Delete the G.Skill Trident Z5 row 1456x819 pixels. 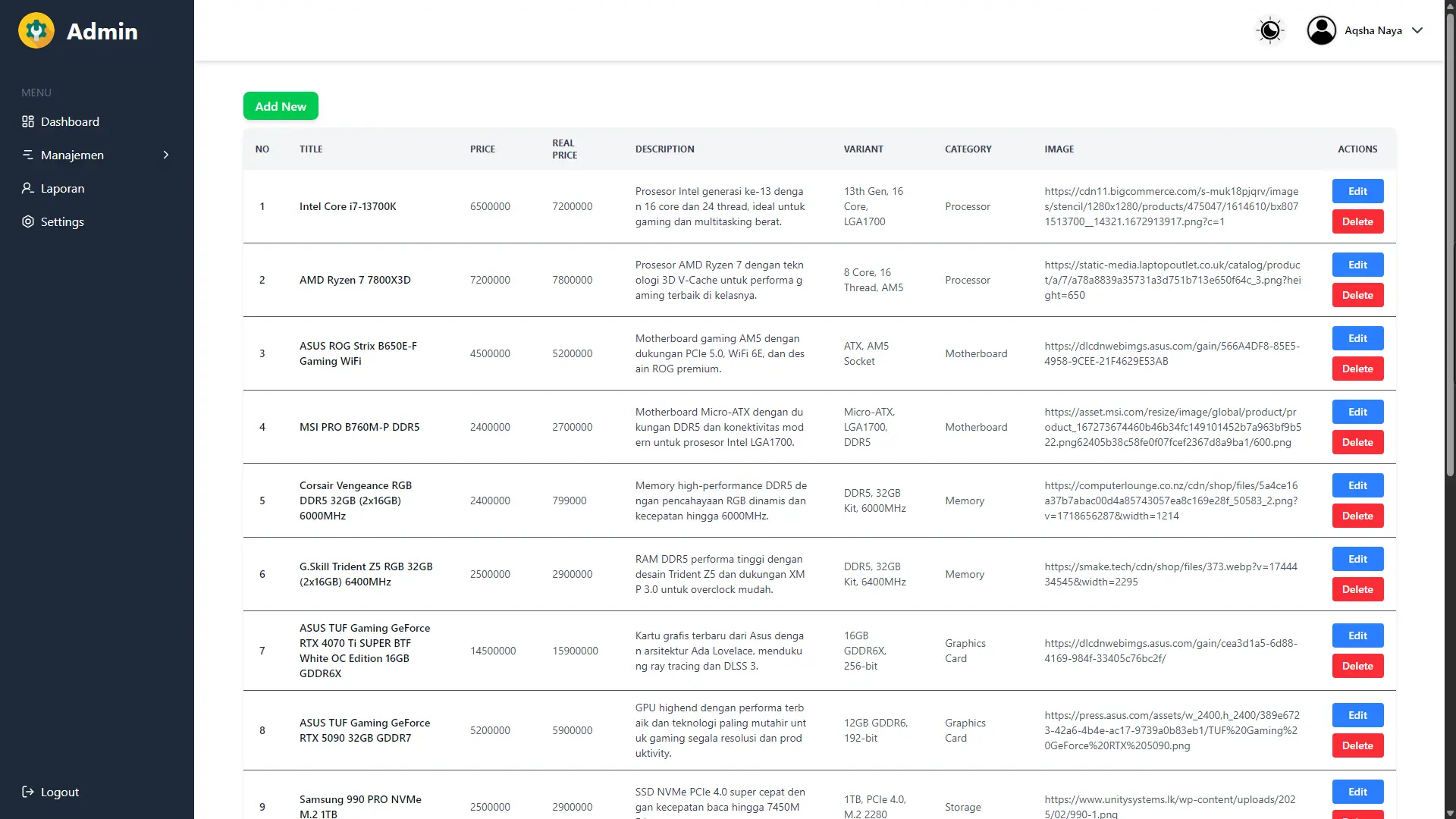(x=1357, y=589)
